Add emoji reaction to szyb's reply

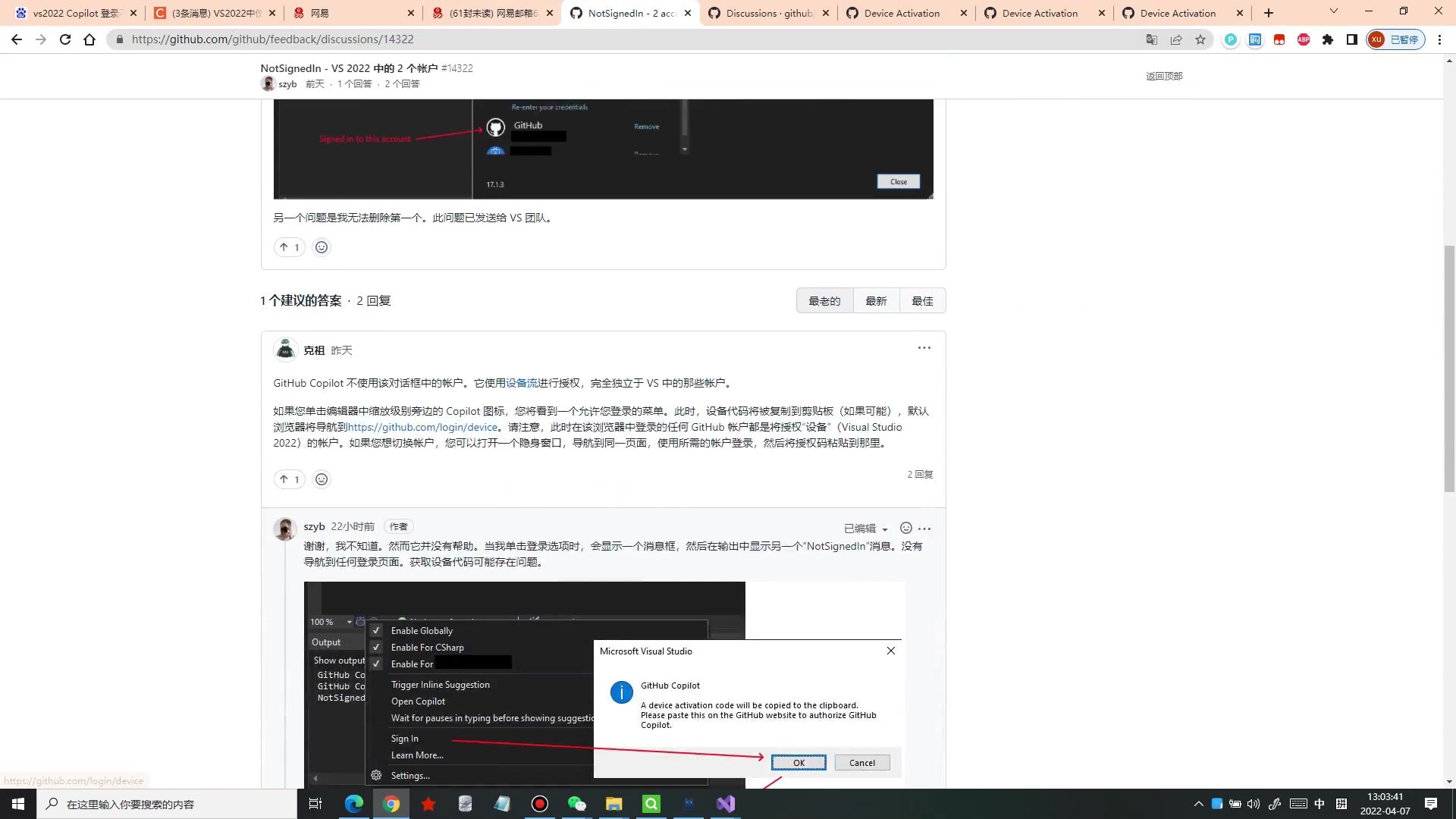(906, 529)
